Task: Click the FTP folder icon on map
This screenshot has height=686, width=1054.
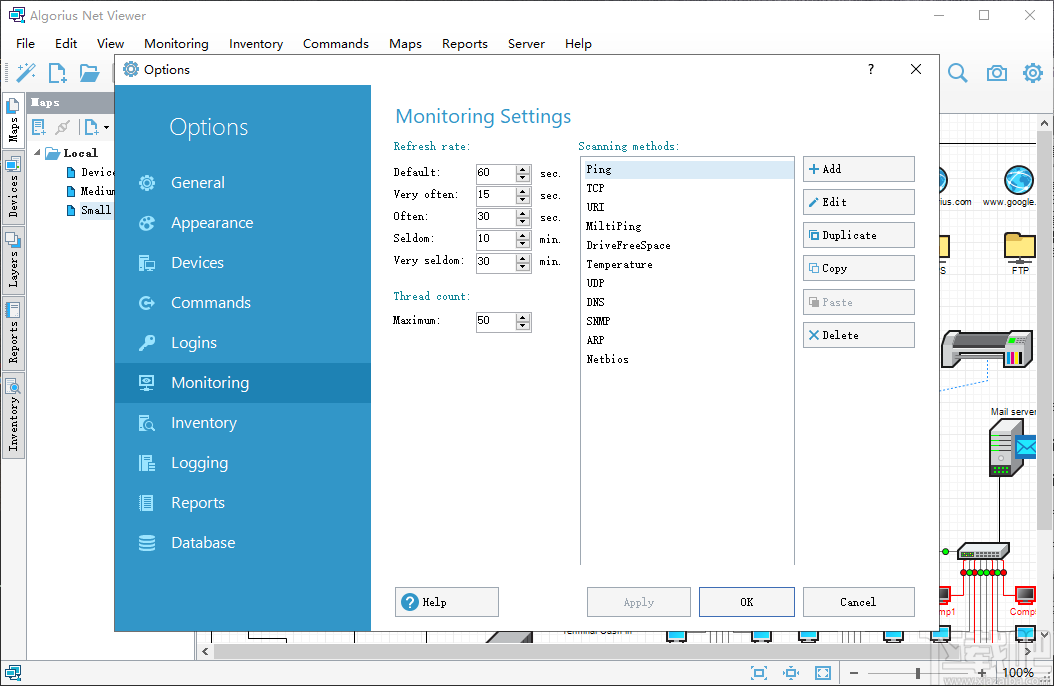Action: tap(1020, 247)
